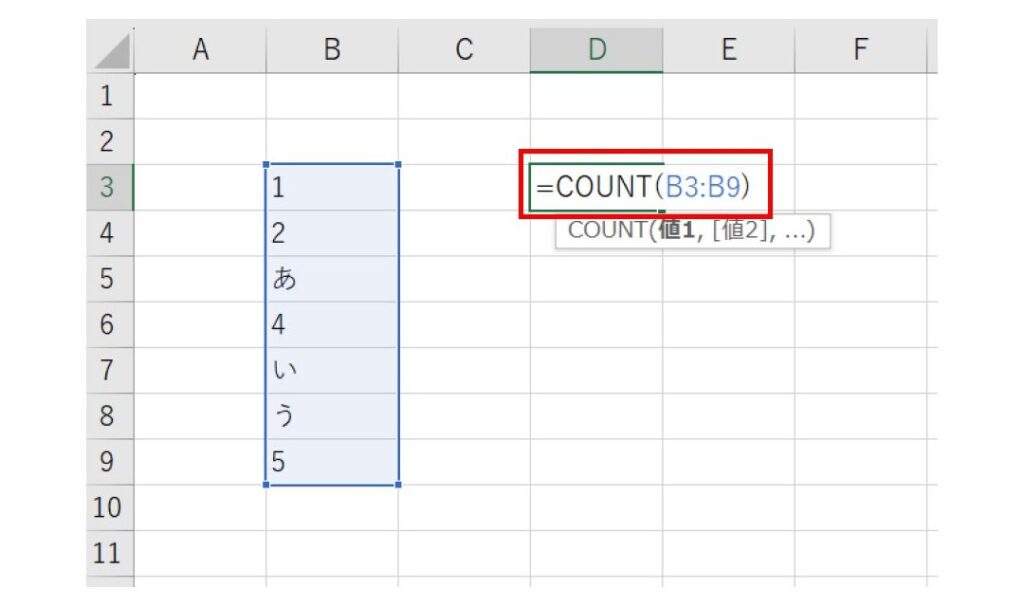Image resolution: width=1024 pixels, height=606 pixels.
Task: Click [値2] argument in COUNT tooltip
Action: pyautogui.click(x=733, y=231)
